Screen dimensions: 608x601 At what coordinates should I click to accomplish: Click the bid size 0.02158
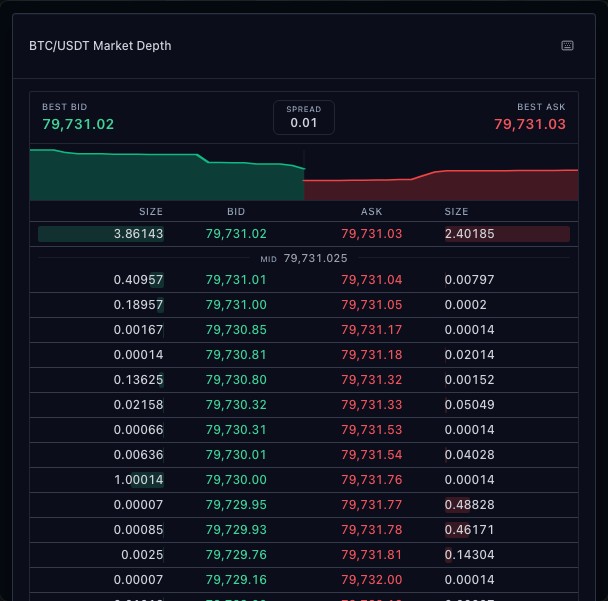coord(138,405)
